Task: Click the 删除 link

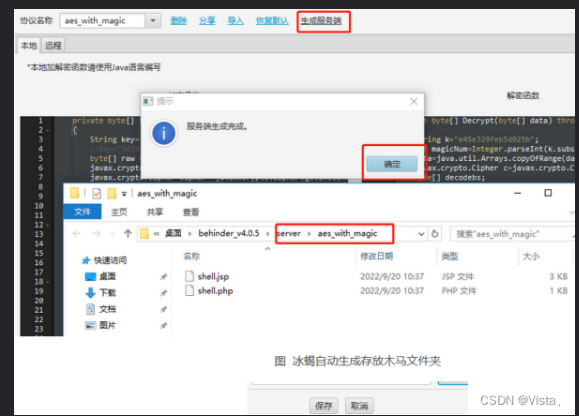Action: 178,21
